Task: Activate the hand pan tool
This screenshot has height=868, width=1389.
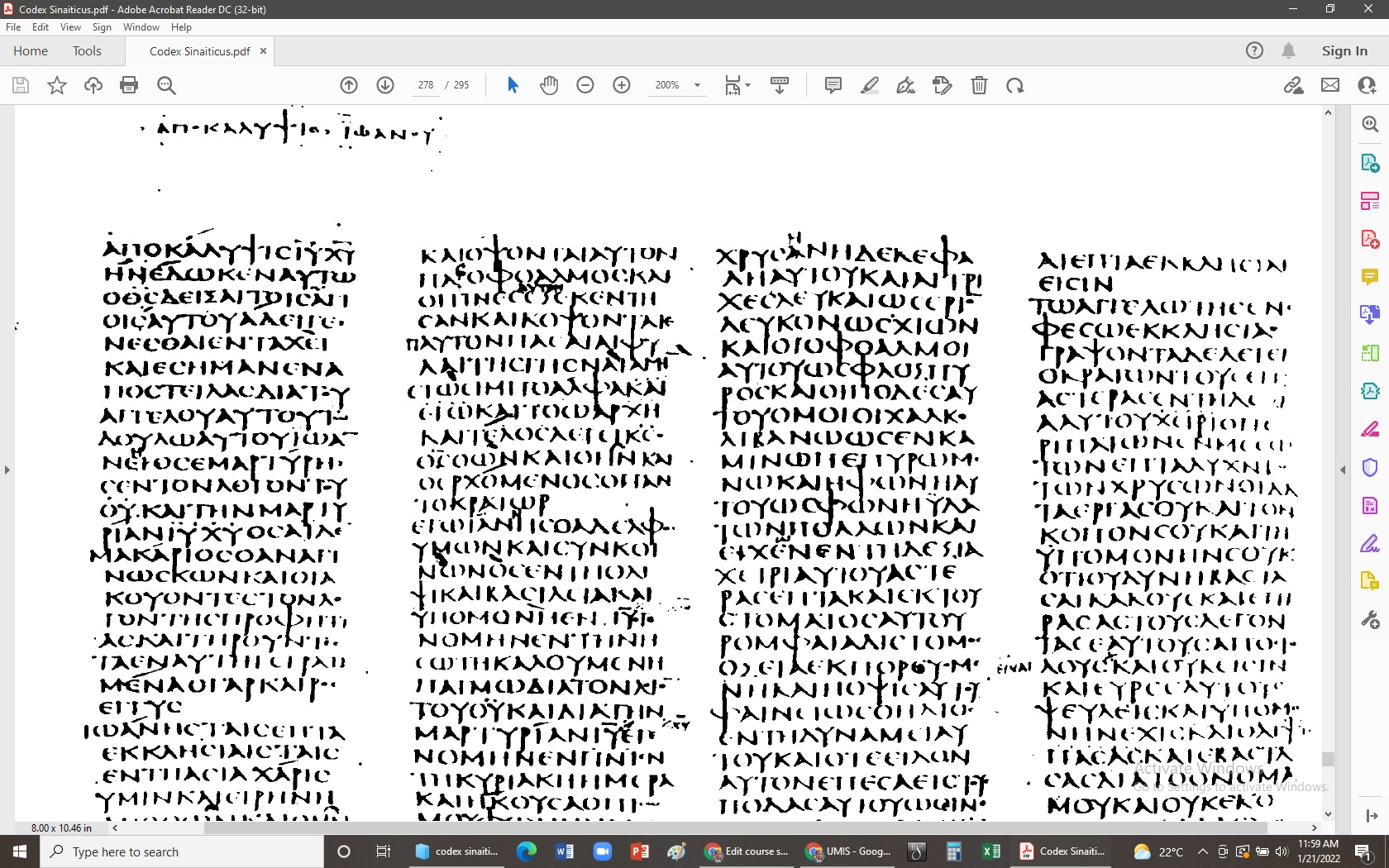Action: pyautogui.click(x=549, y=85)
